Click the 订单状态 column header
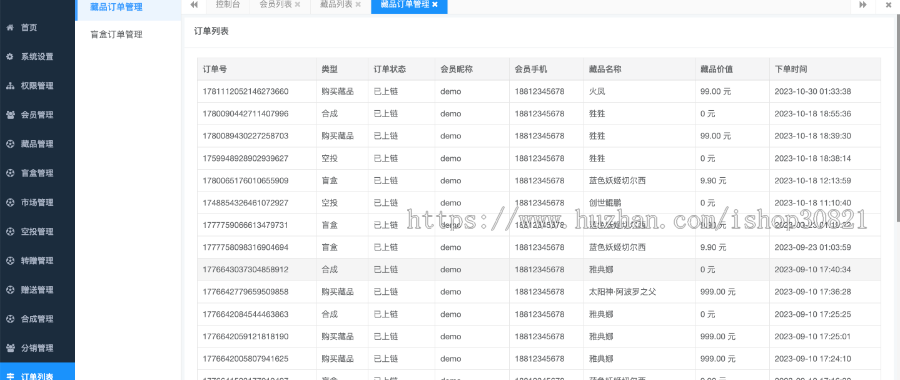The height and width of the screenshot is (380, 900). (x=401, y=69)
